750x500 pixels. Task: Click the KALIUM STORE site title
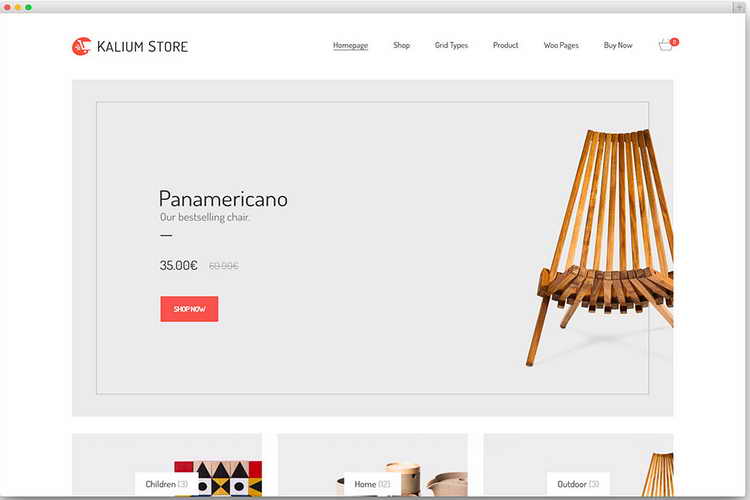(143, 46)
